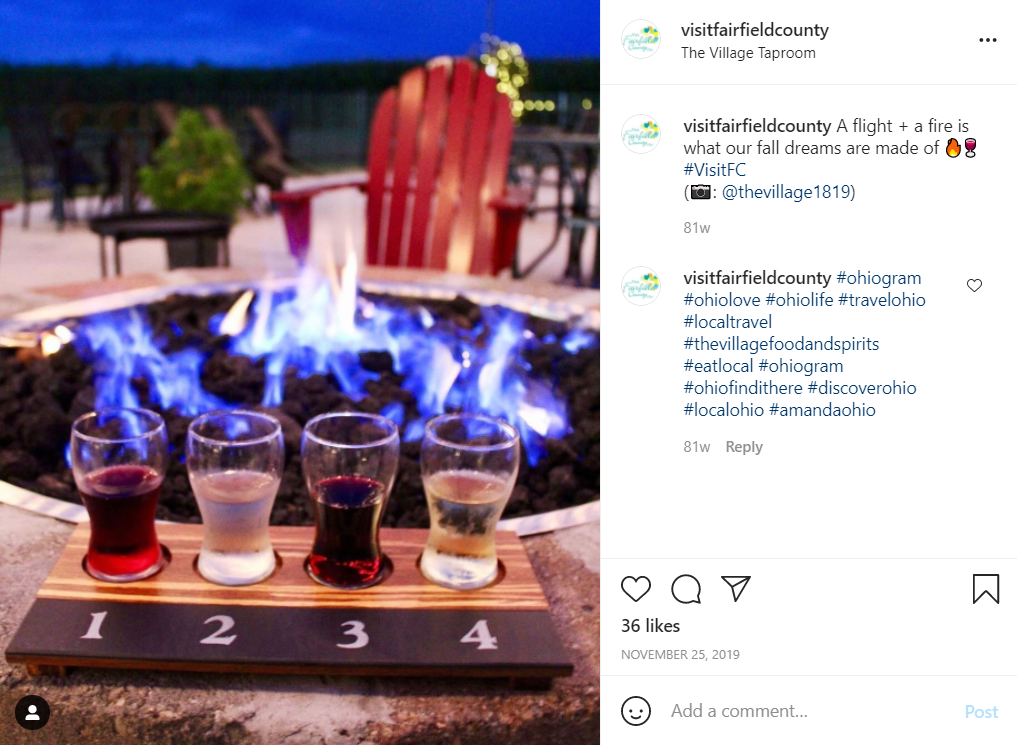Open the #amandaohio hashtag
1017x745 pixels.
tap(822, 410)
